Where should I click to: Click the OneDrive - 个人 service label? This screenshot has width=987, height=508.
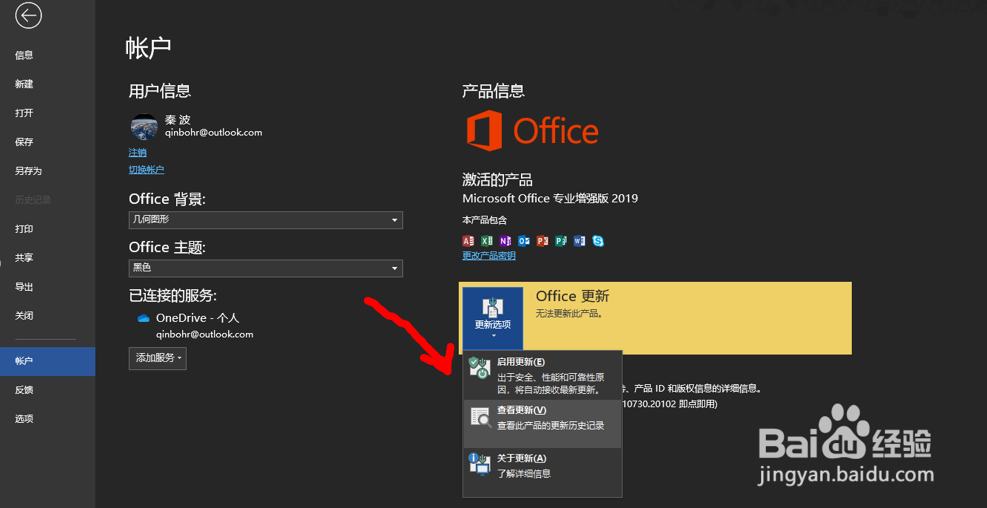[x=198, y=319]
